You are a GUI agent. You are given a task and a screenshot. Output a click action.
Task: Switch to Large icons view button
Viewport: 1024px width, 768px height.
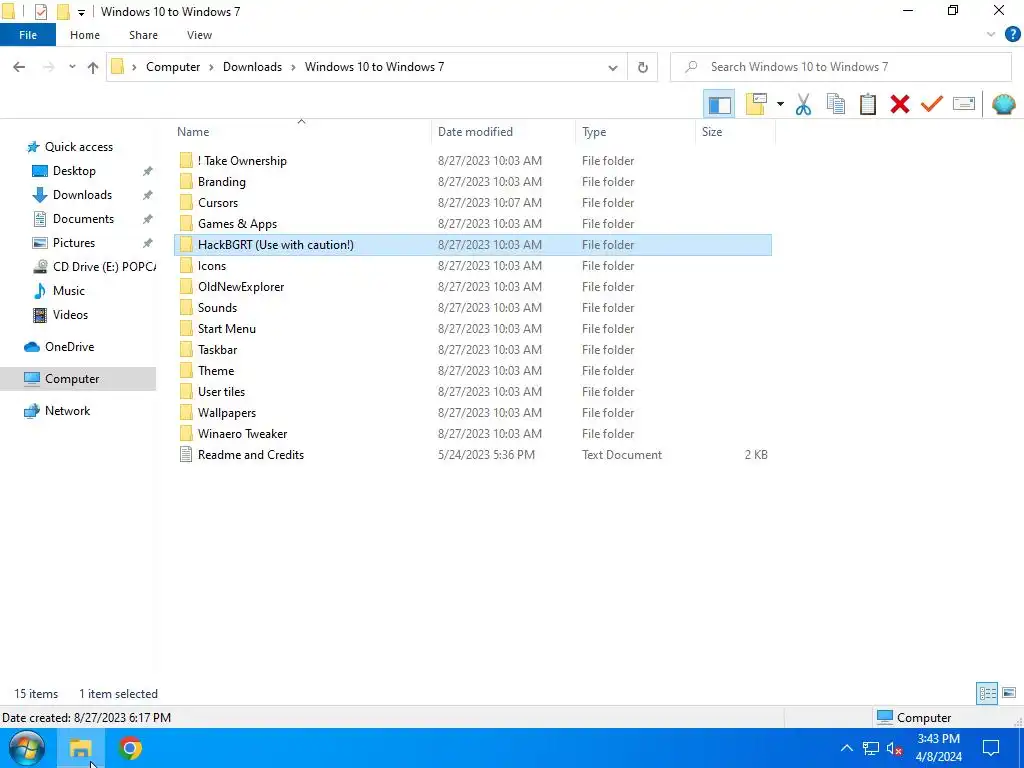[x=1009, y=693]
